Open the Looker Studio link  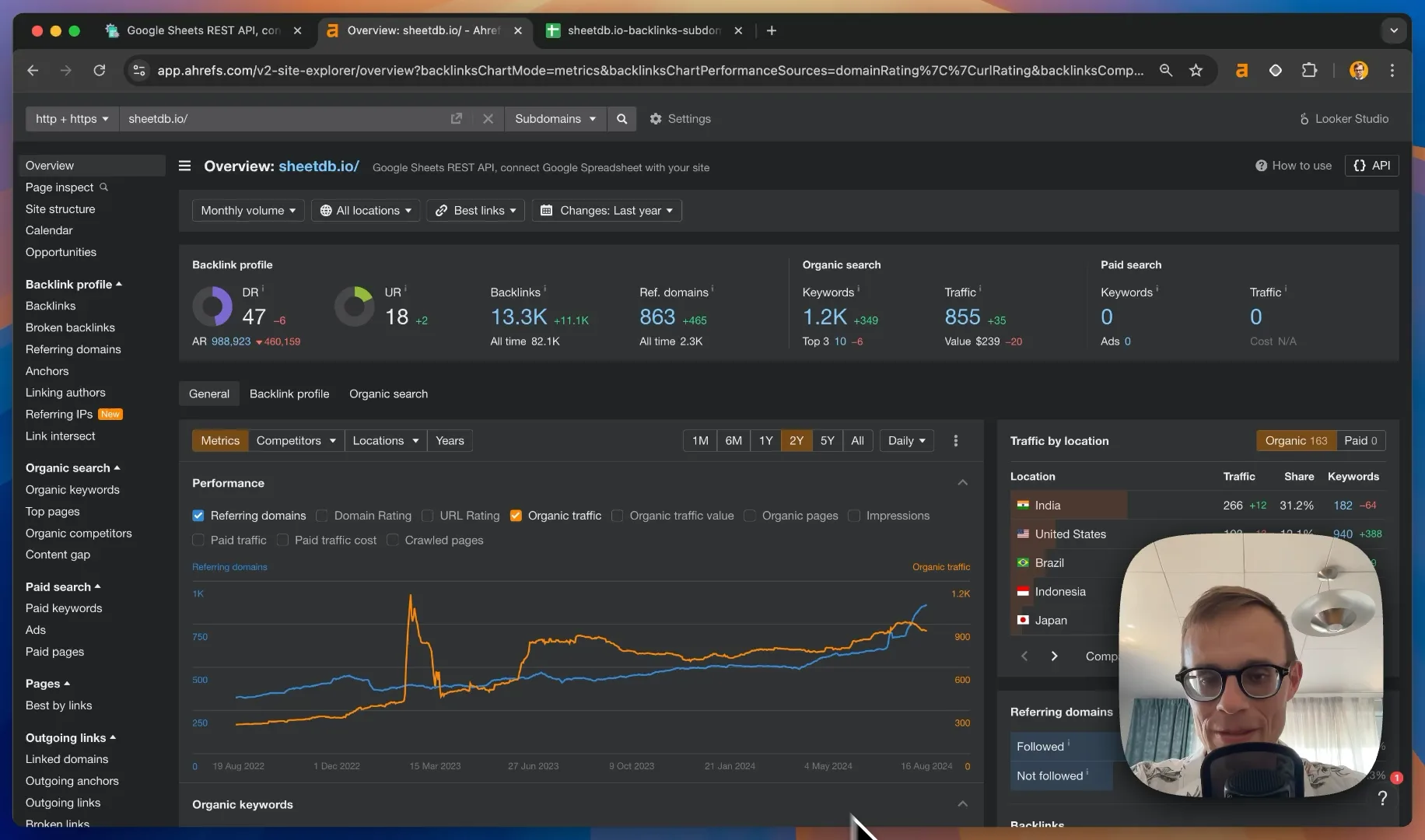(1343, 119)
